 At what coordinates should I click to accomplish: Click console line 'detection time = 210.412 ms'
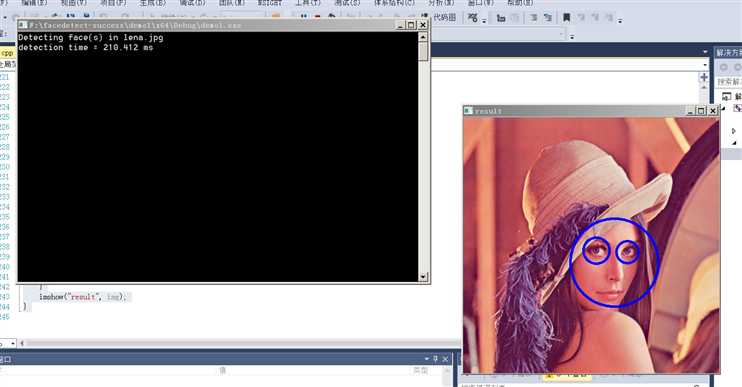coord(86,47)
